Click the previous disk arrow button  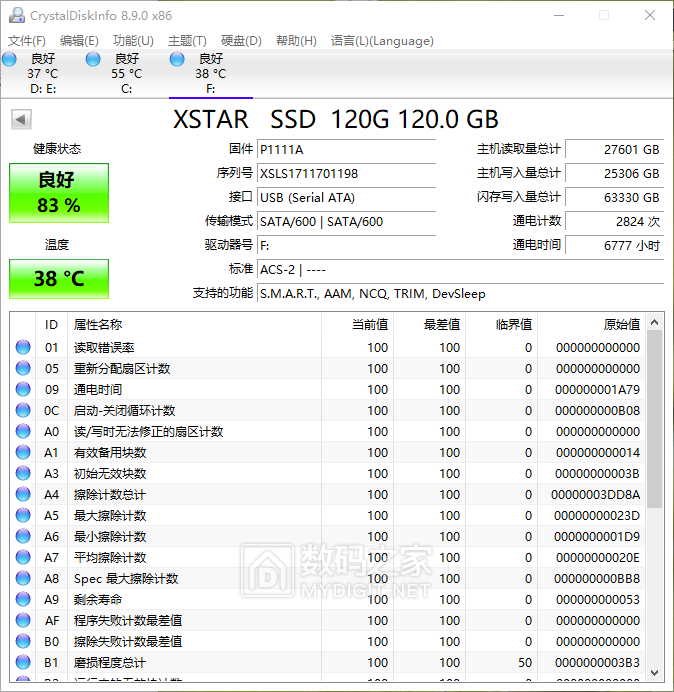click(x=21, y=120)
